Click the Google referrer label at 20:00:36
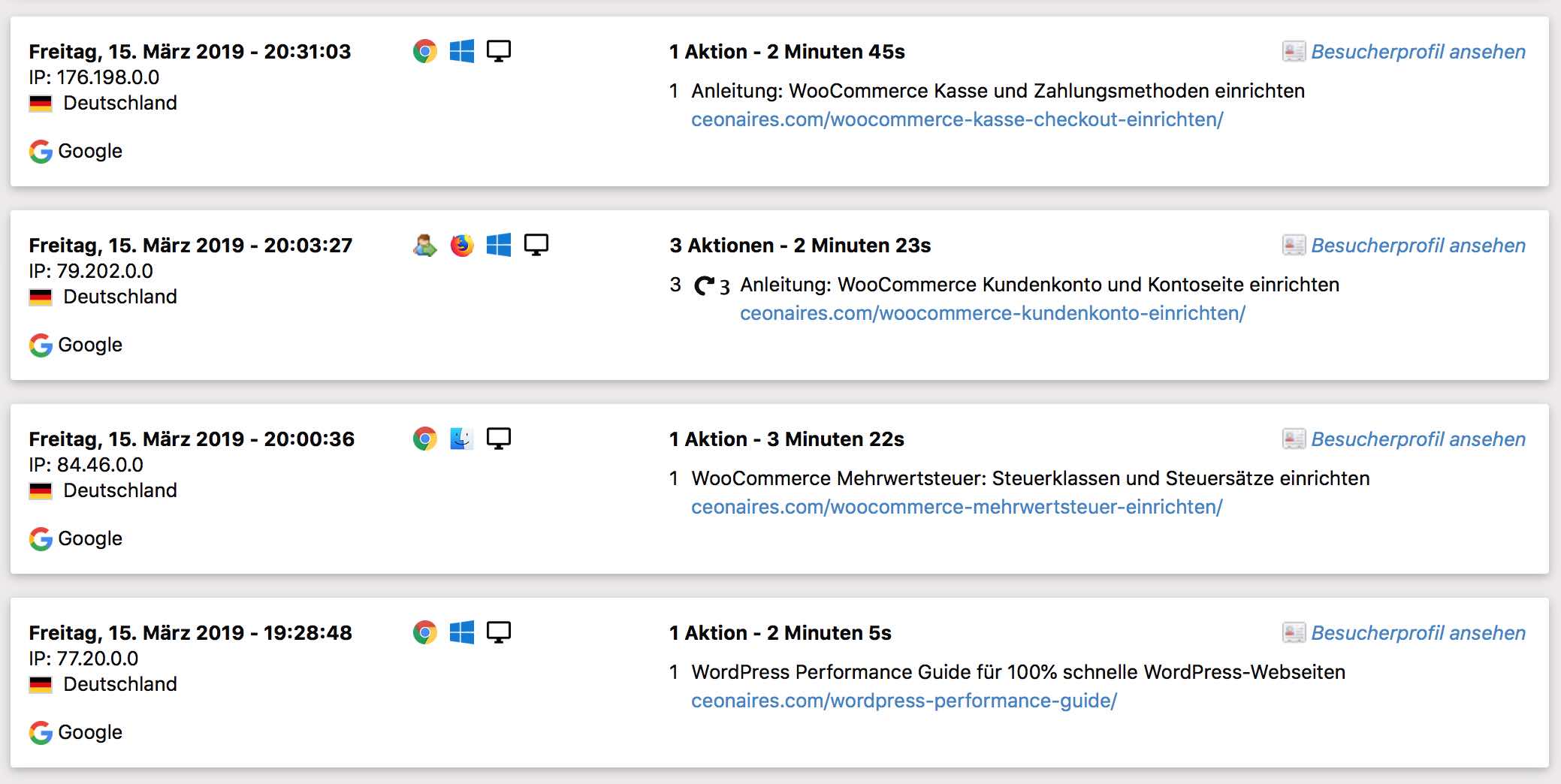1561x784 pixels. click(90, 538)
